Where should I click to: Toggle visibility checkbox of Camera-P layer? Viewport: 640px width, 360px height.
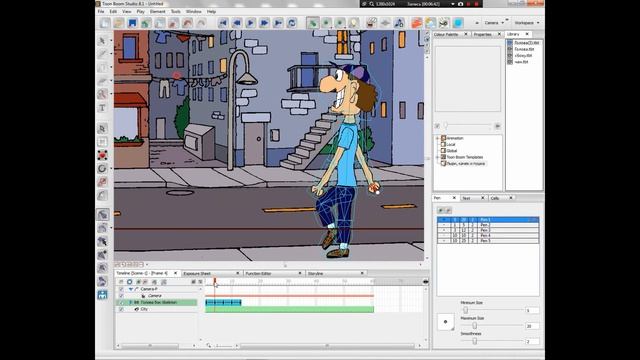(121, 289)
